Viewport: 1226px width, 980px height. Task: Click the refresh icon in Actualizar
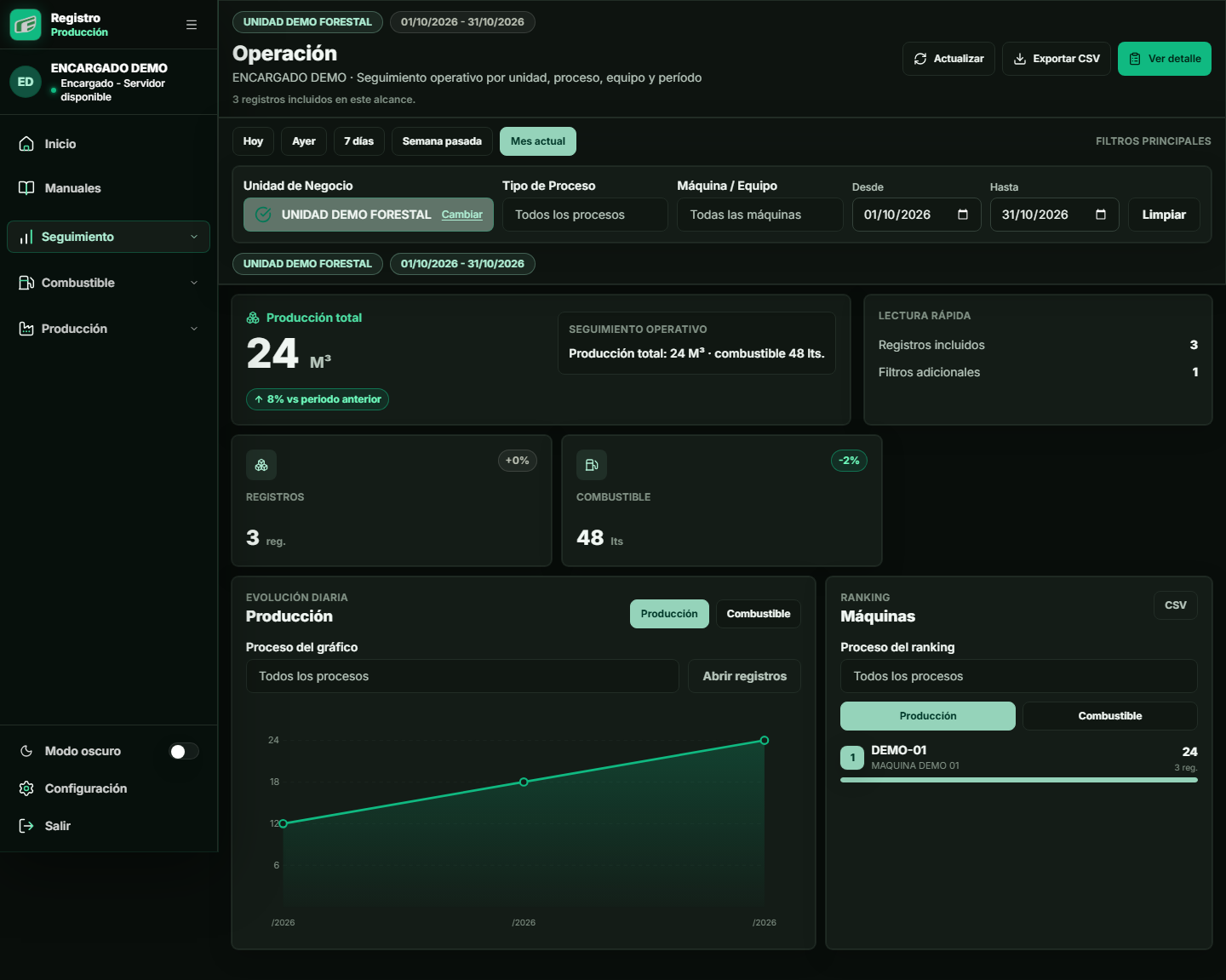coord(920,59)
